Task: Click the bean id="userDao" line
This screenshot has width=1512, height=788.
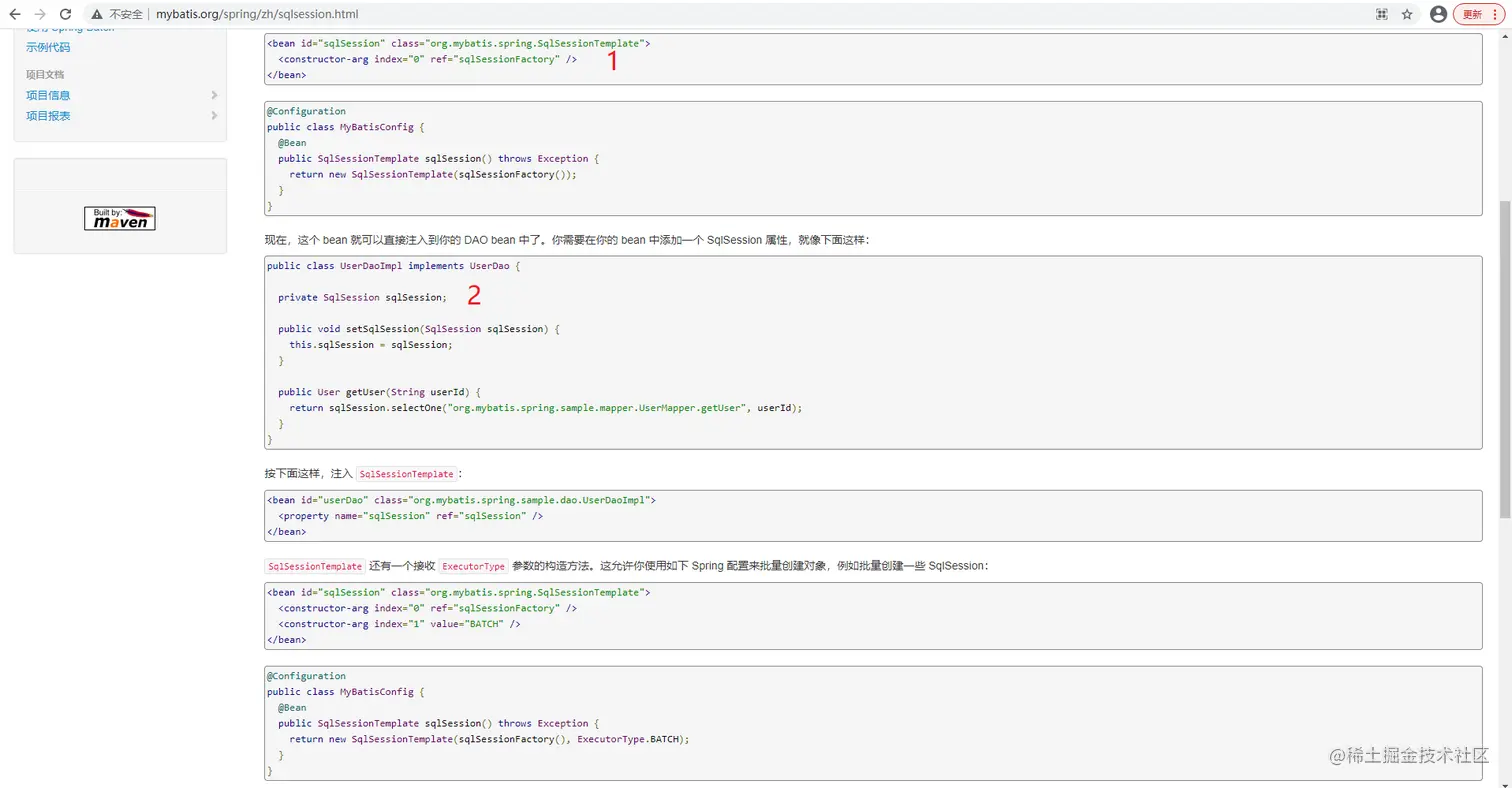Action: pyautogui.click(x=461, y=500)
